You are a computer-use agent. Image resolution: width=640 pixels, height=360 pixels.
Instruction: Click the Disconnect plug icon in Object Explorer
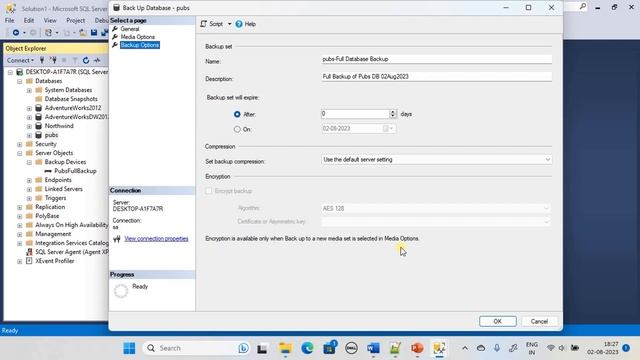pos(53,60)
